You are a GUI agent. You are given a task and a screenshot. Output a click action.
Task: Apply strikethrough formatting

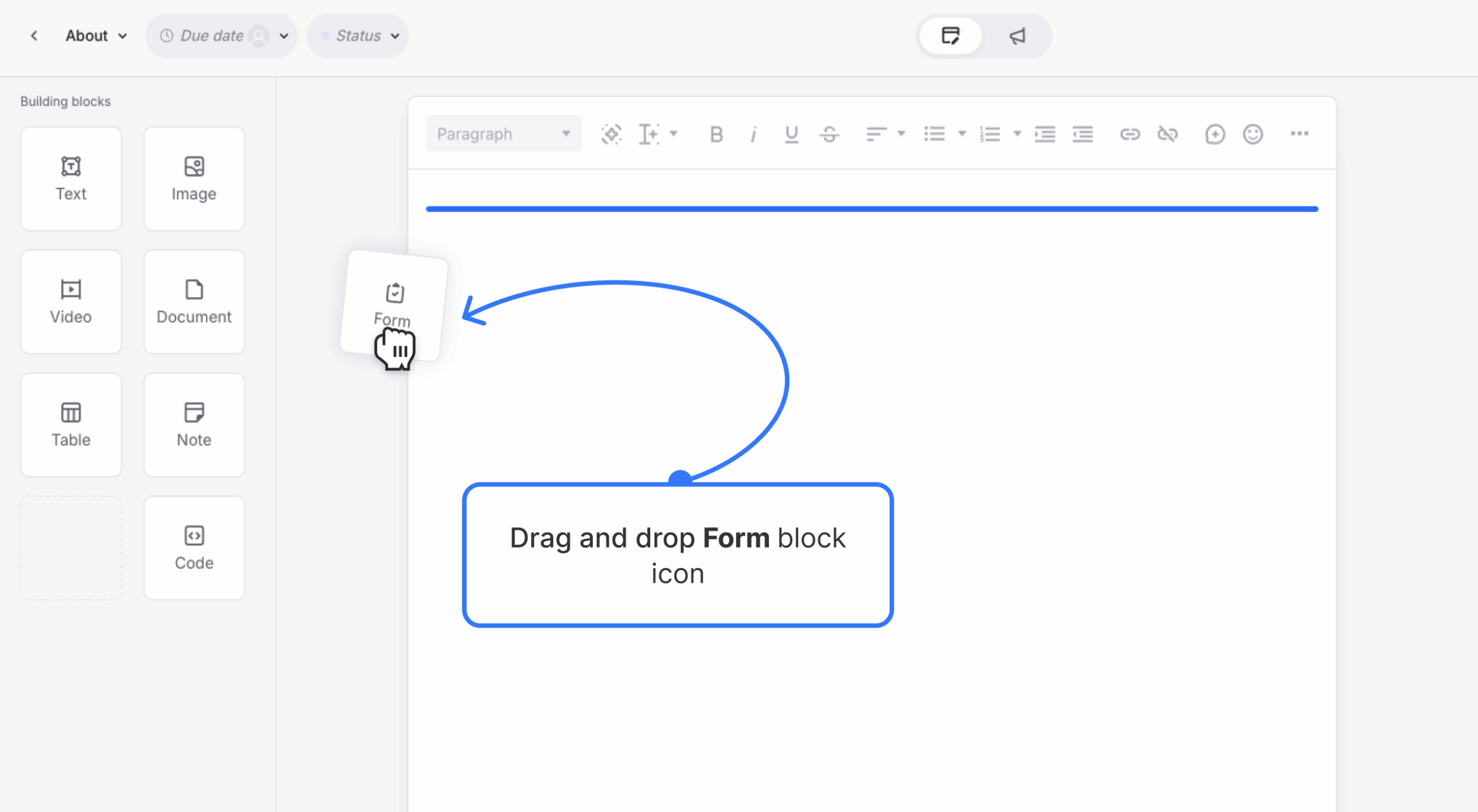click(830, 134)
